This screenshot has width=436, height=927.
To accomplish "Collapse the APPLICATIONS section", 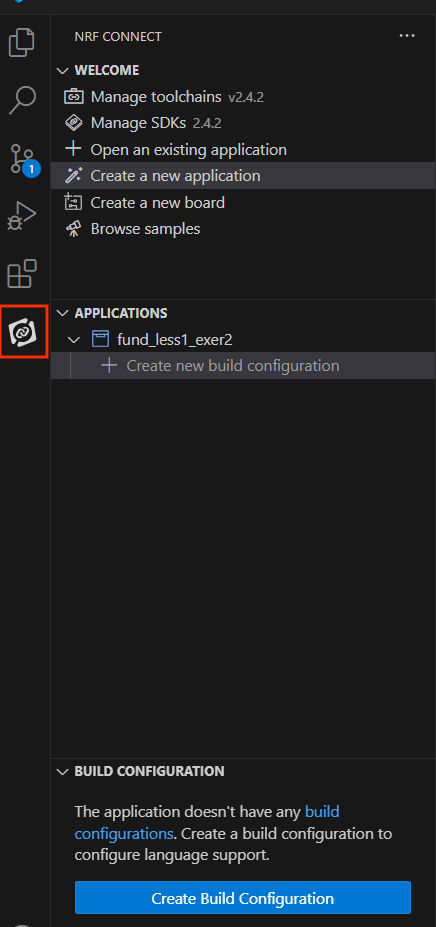I will [63, 313].
